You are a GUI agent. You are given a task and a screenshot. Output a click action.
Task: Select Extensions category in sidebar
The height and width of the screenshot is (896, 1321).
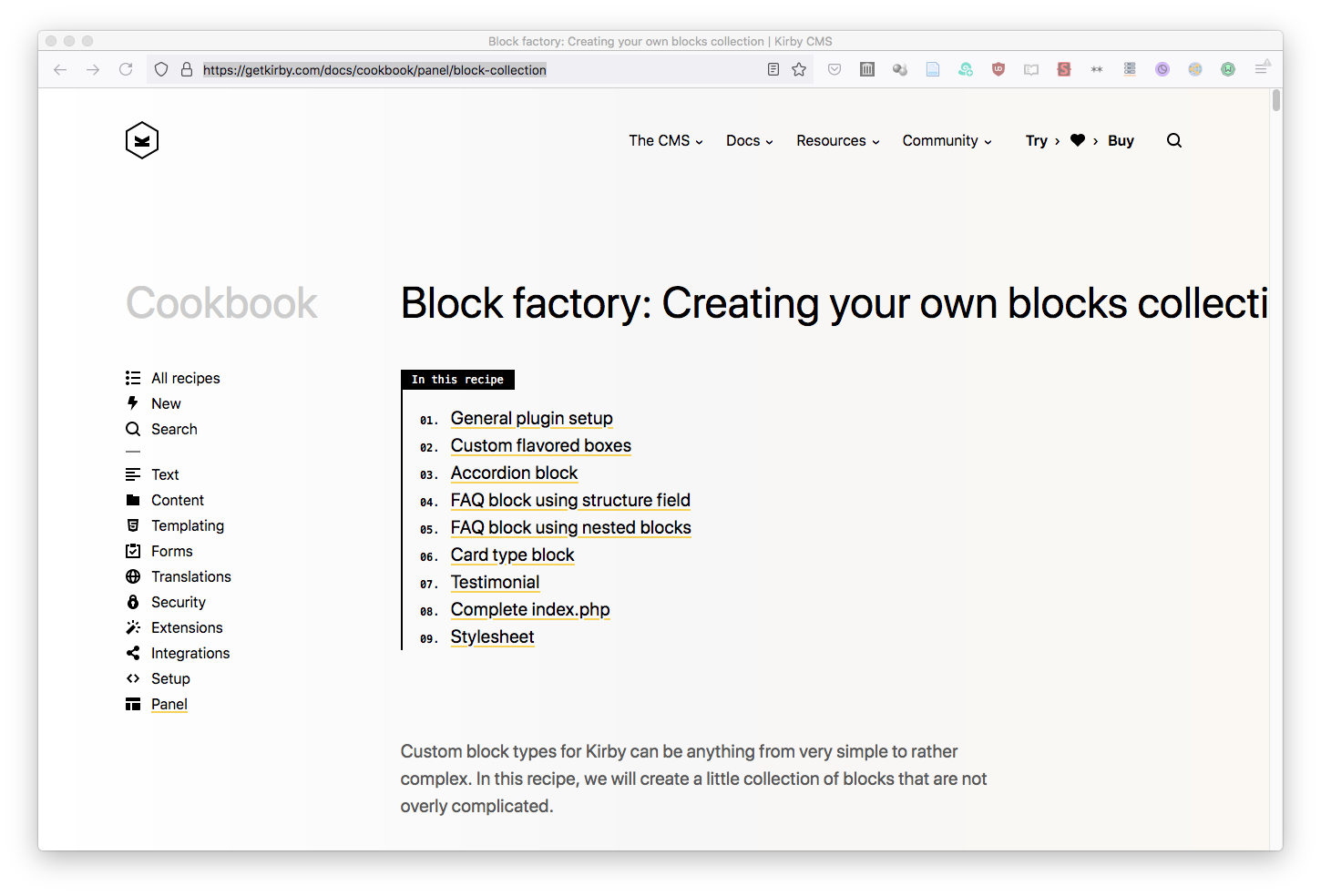174,627
